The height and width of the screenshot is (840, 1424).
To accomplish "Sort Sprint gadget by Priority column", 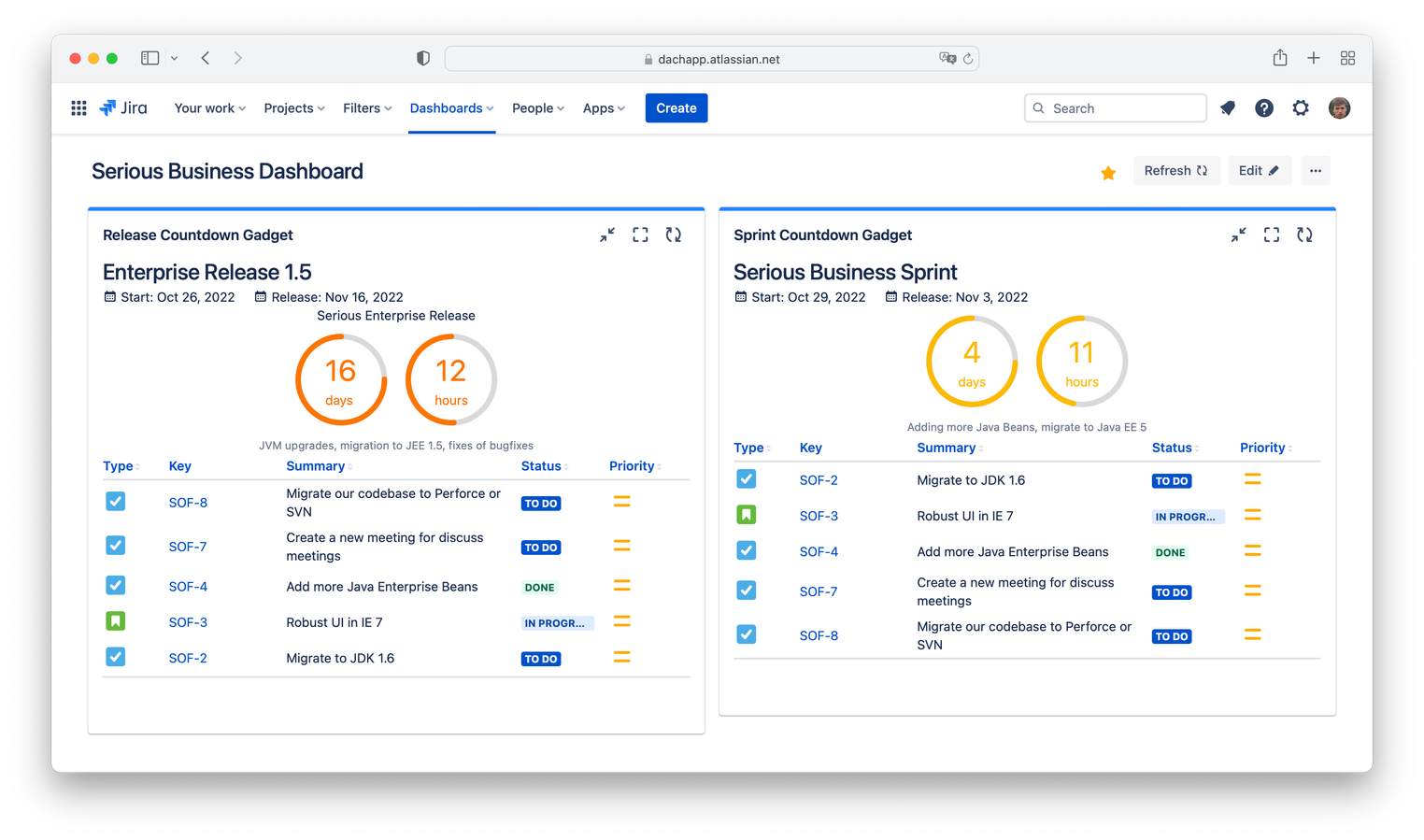I will click(1266, 448).
